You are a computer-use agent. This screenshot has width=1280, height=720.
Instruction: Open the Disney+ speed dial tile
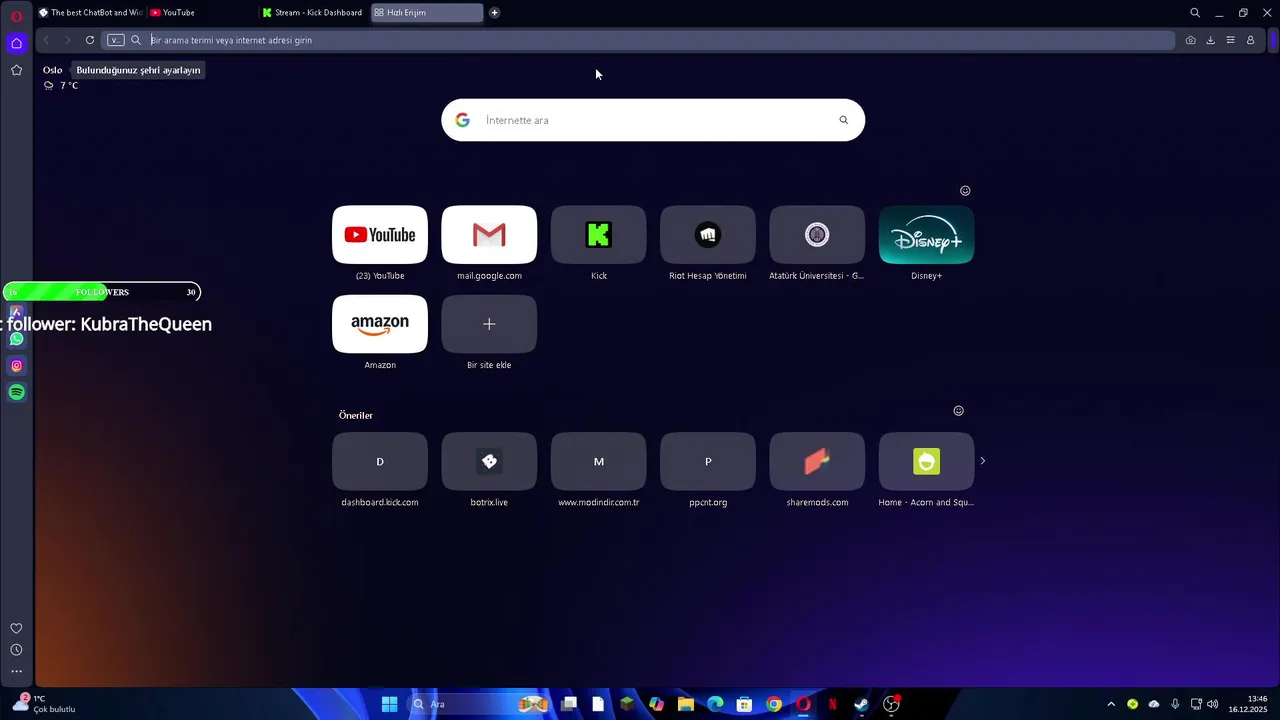click(x=926, y=235)
